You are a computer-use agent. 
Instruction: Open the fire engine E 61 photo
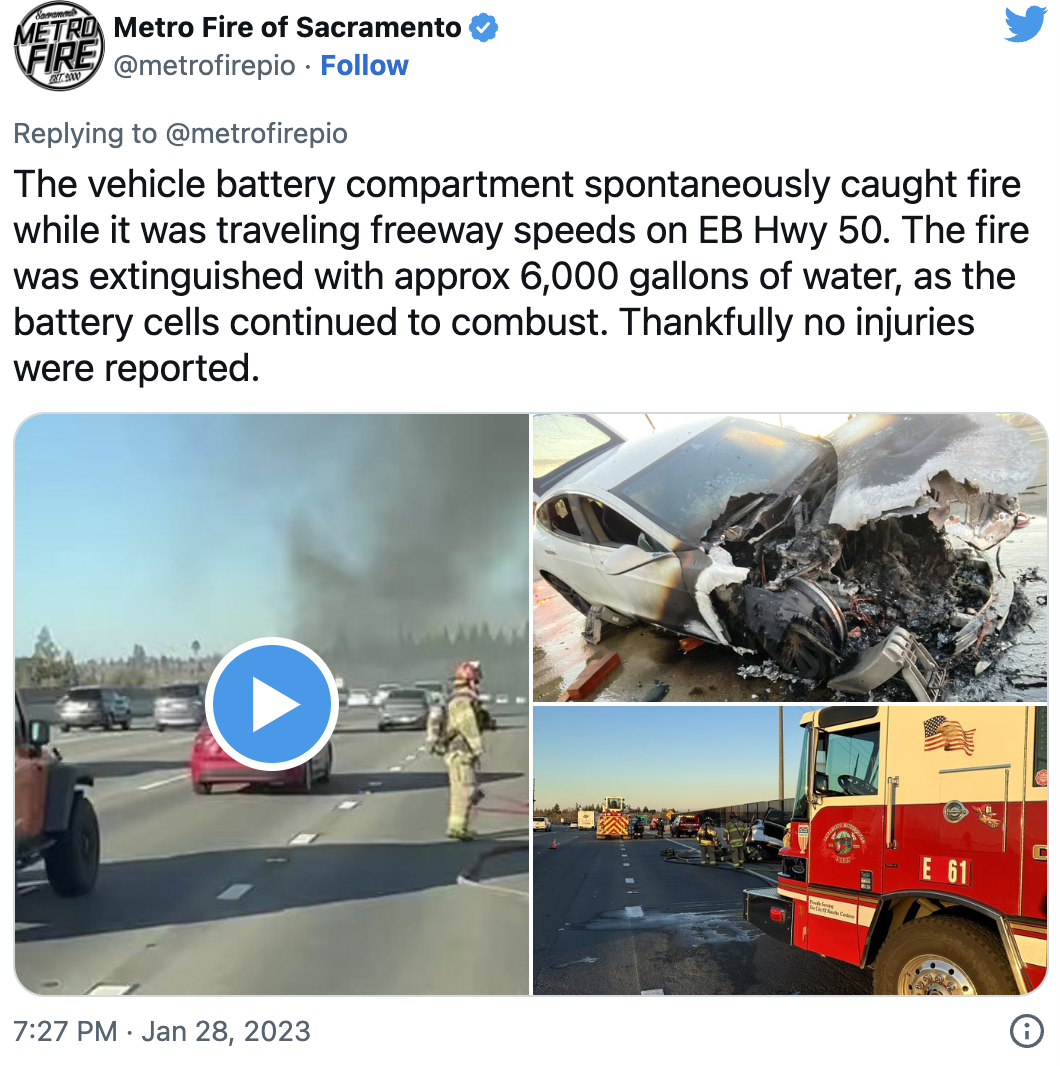789,850
